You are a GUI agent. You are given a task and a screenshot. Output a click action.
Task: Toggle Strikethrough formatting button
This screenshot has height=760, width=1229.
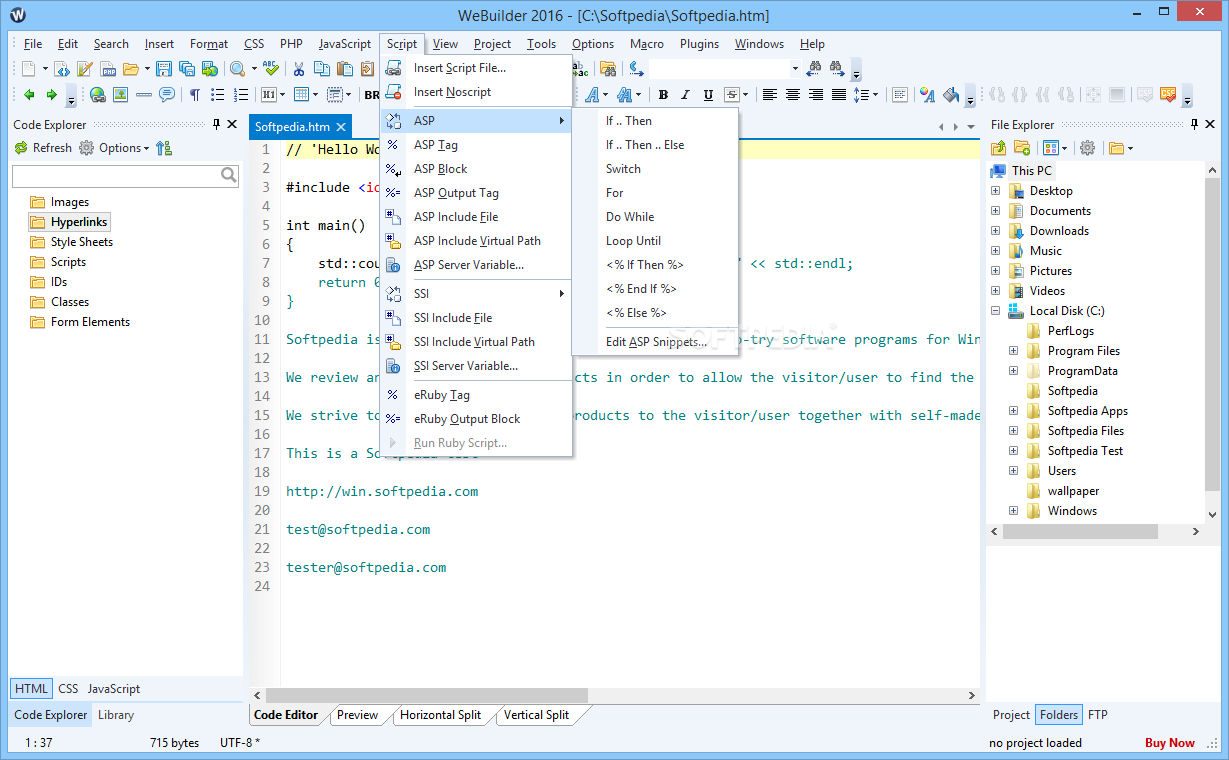pos(731,95)
